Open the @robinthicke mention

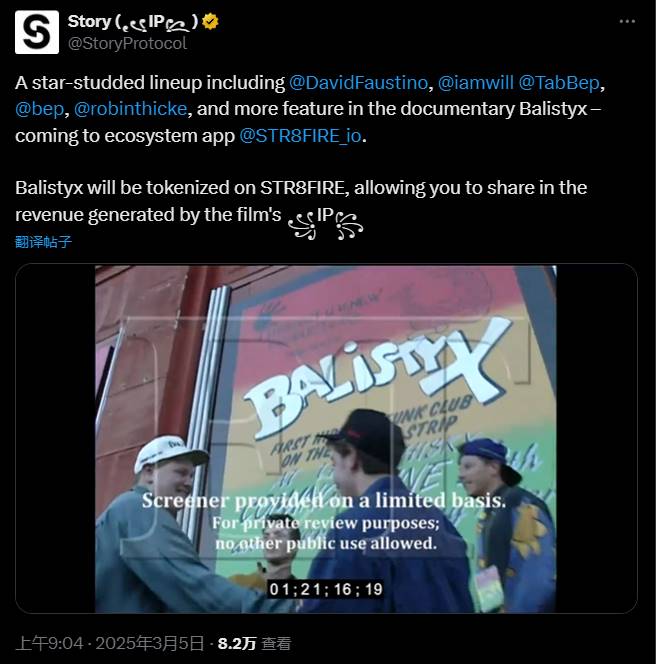[130, 109]
